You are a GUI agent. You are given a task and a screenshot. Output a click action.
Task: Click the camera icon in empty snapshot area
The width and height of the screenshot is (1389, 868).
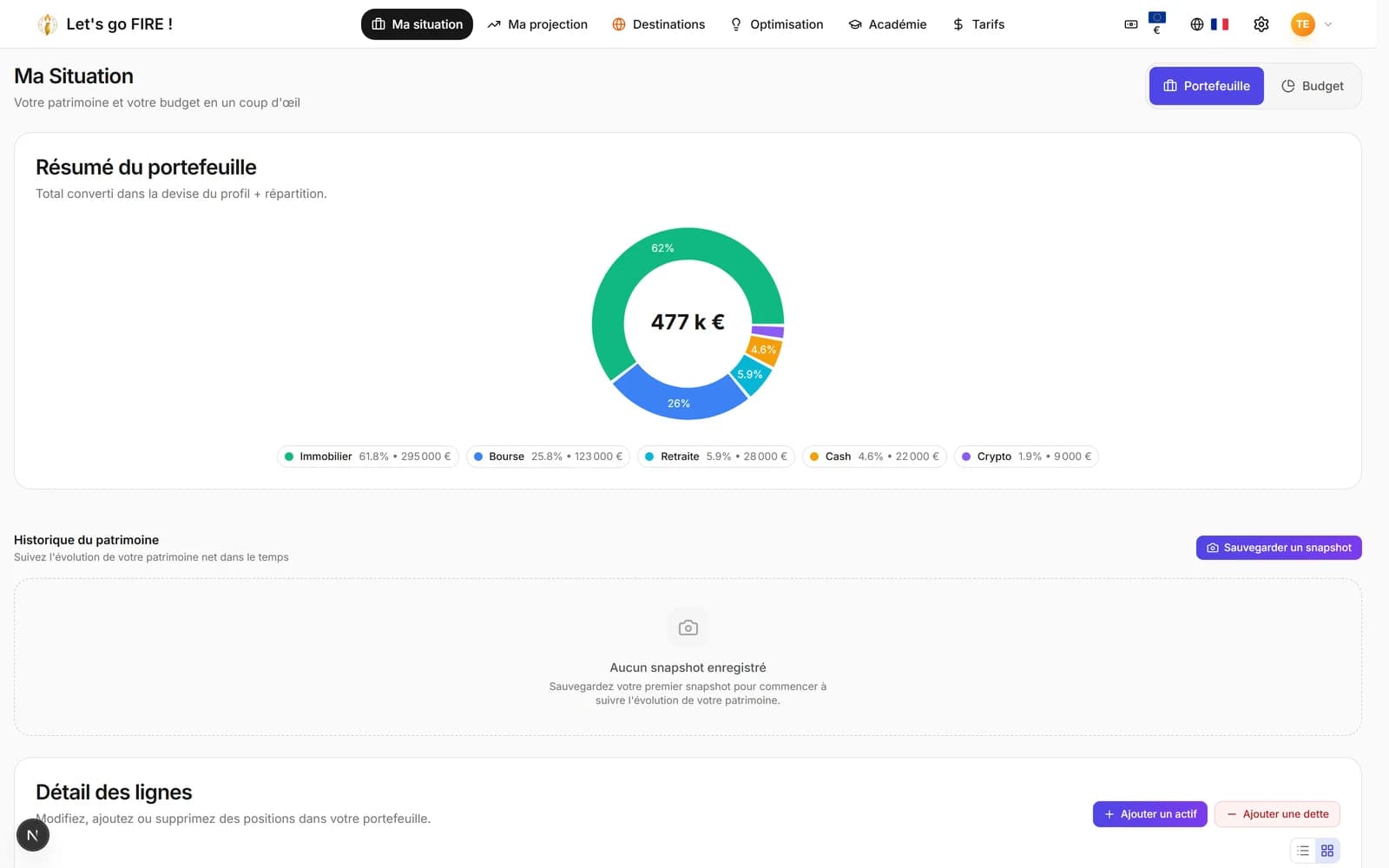(x=688, y=628)
